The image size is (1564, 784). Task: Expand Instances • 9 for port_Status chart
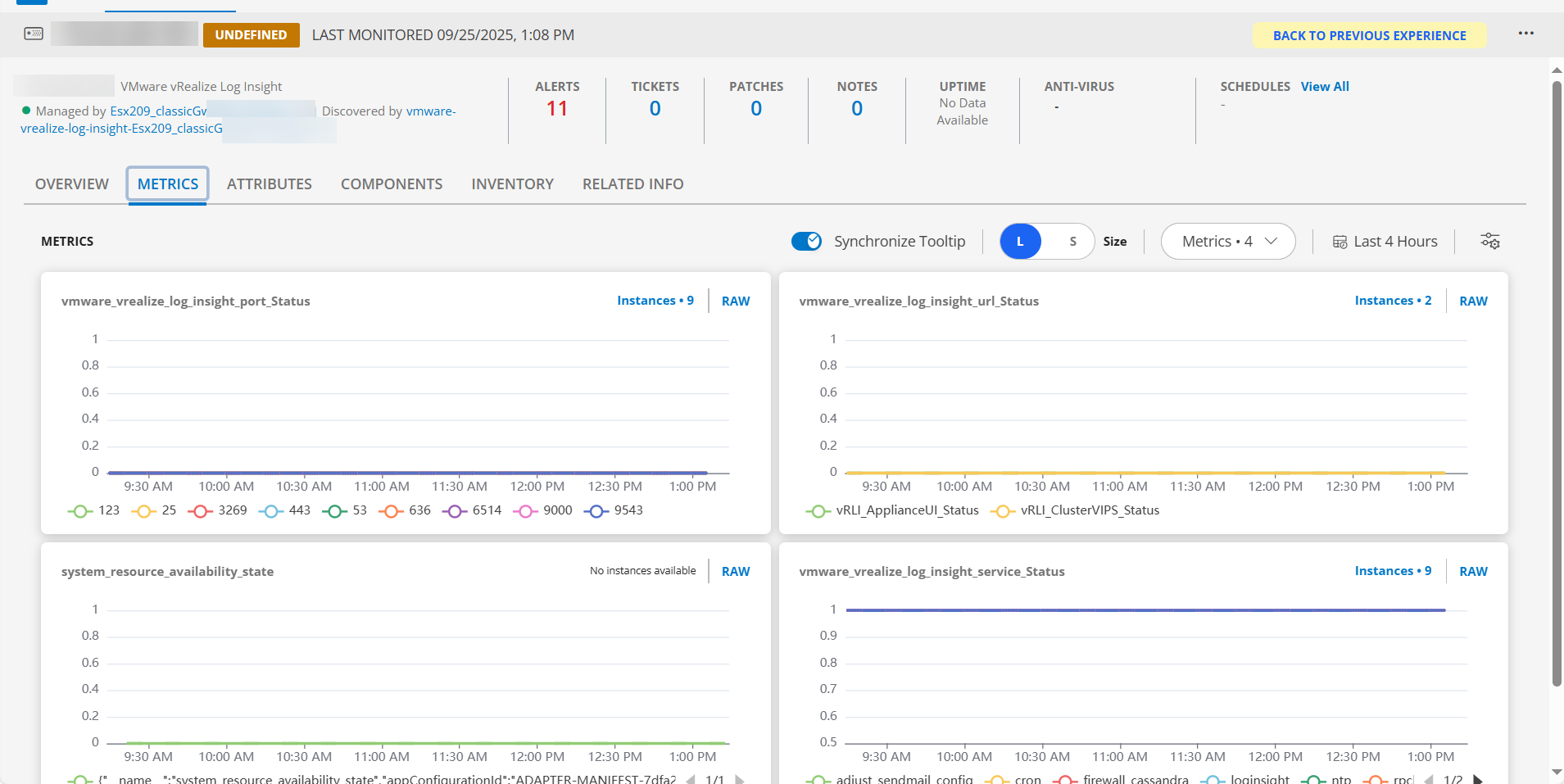(655, 301)
